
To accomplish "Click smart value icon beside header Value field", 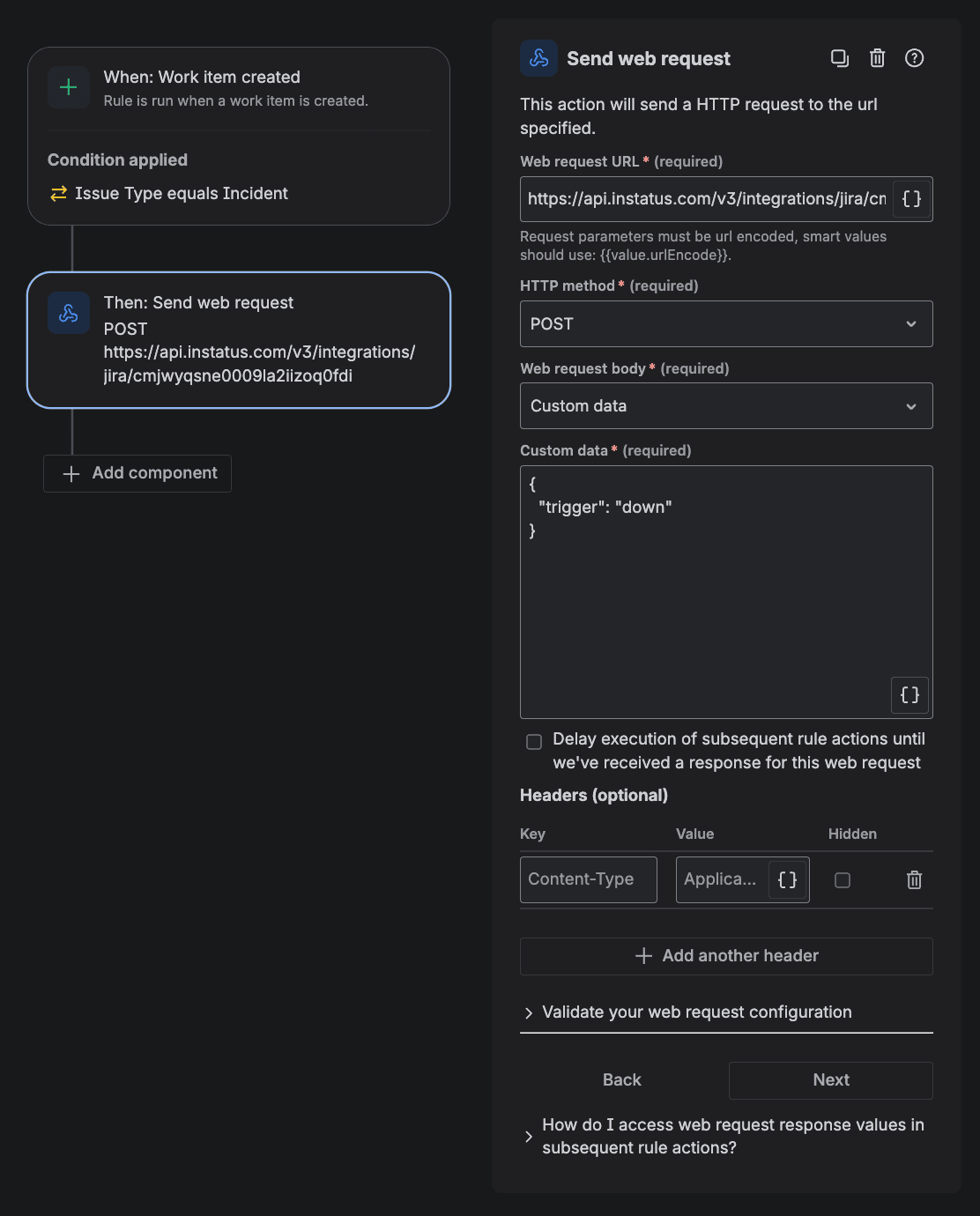I will pos(787,879).
